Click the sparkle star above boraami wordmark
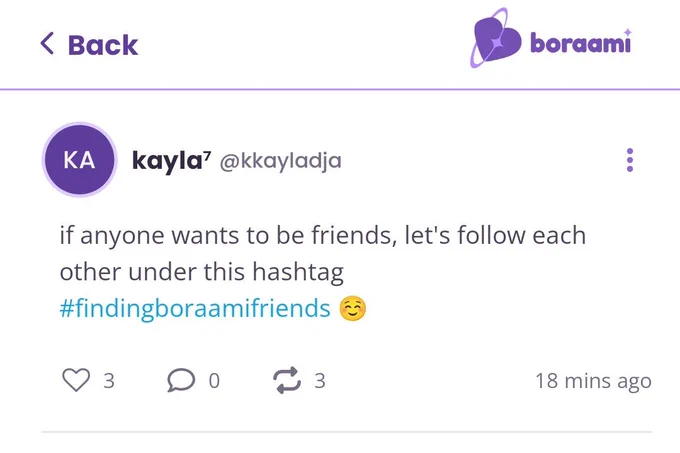The height and width of the screenshot is (453, 680). pyautogui.click(x=627, y=33)
